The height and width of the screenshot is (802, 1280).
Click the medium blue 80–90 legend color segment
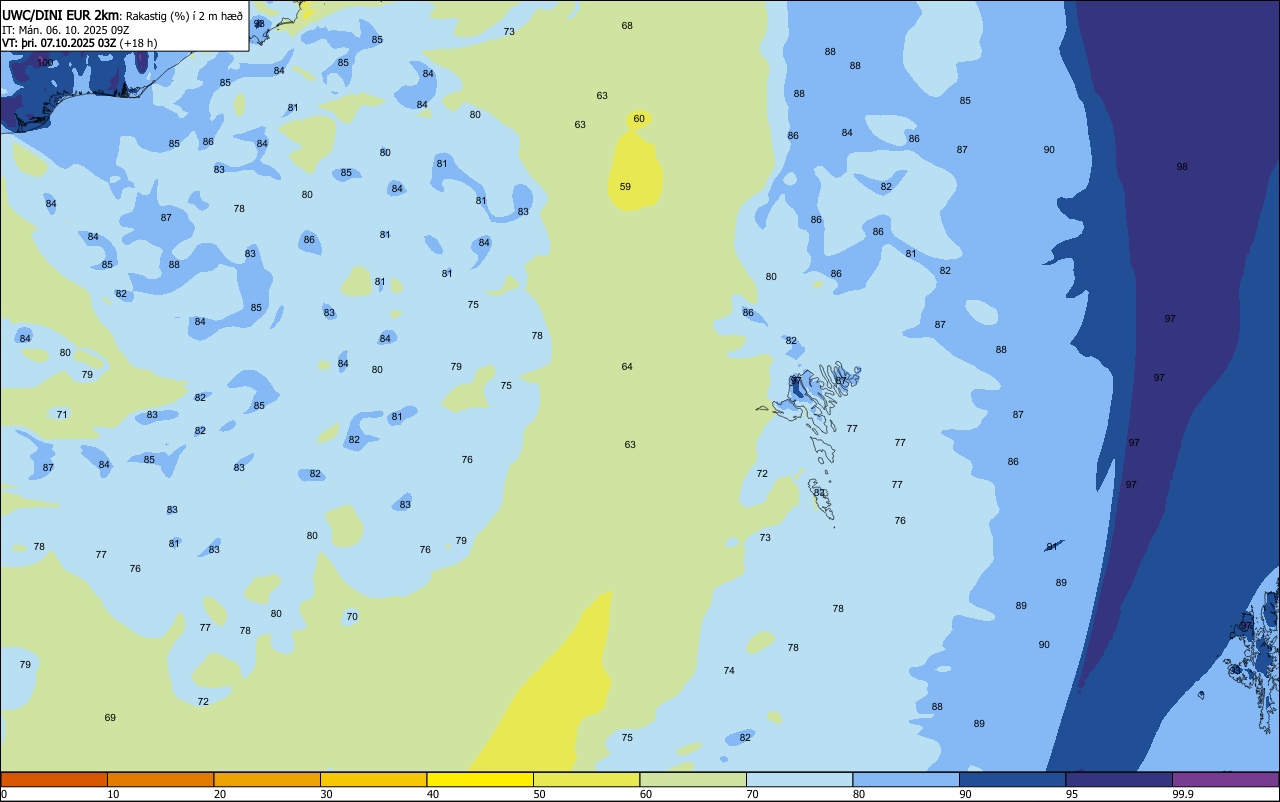[906, 779]
